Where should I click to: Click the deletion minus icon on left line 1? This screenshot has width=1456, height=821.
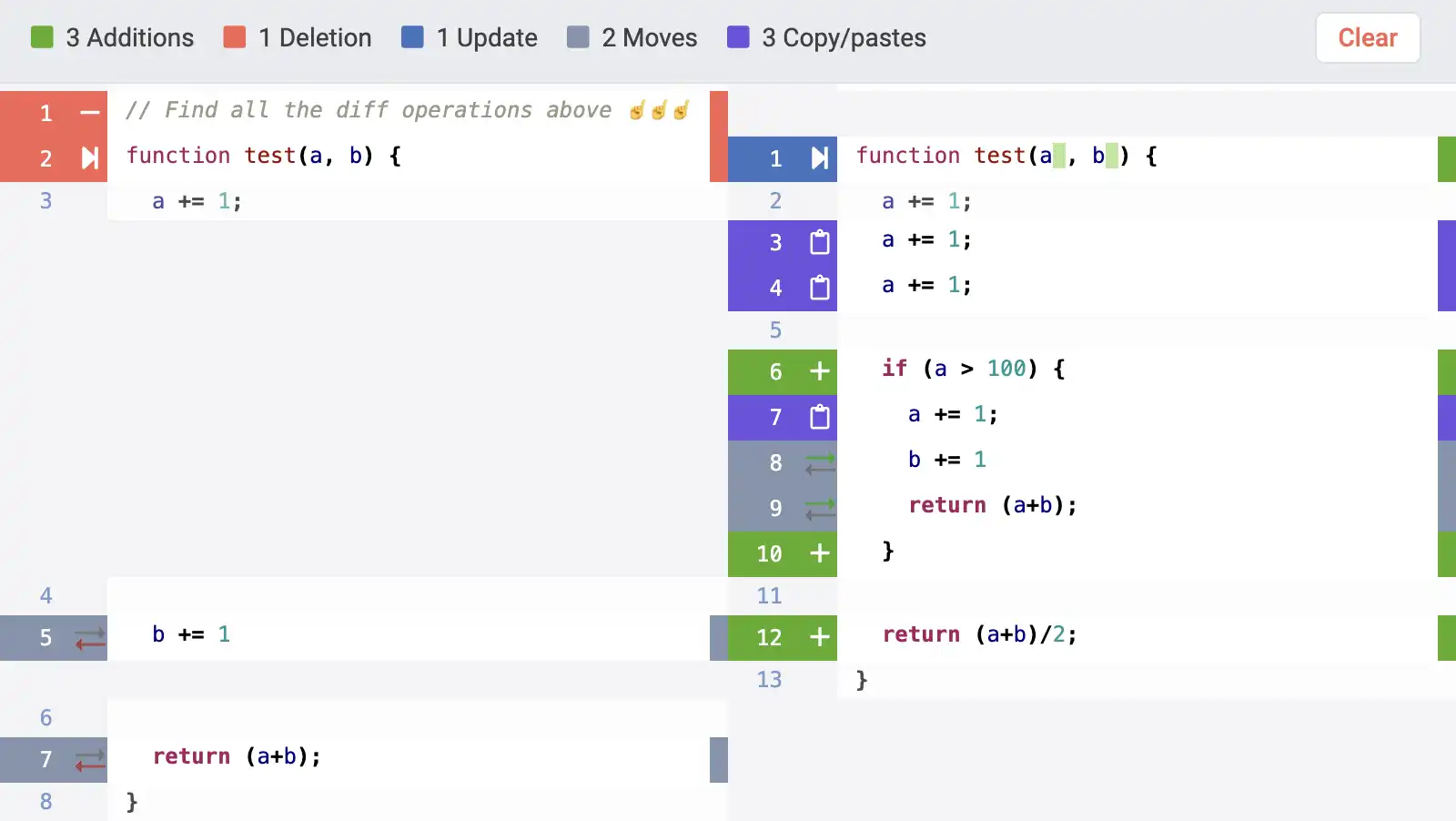click(x=89, y=113)
